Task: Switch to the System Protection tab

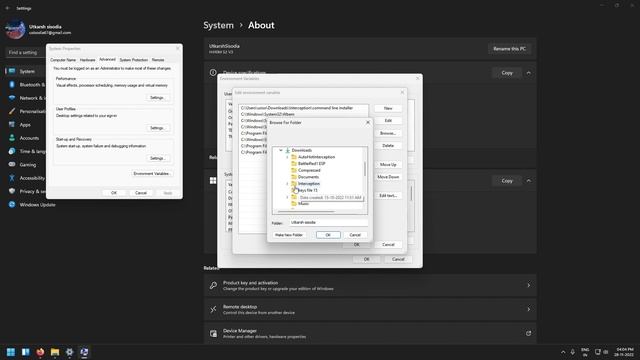Action: pos(133,60)
